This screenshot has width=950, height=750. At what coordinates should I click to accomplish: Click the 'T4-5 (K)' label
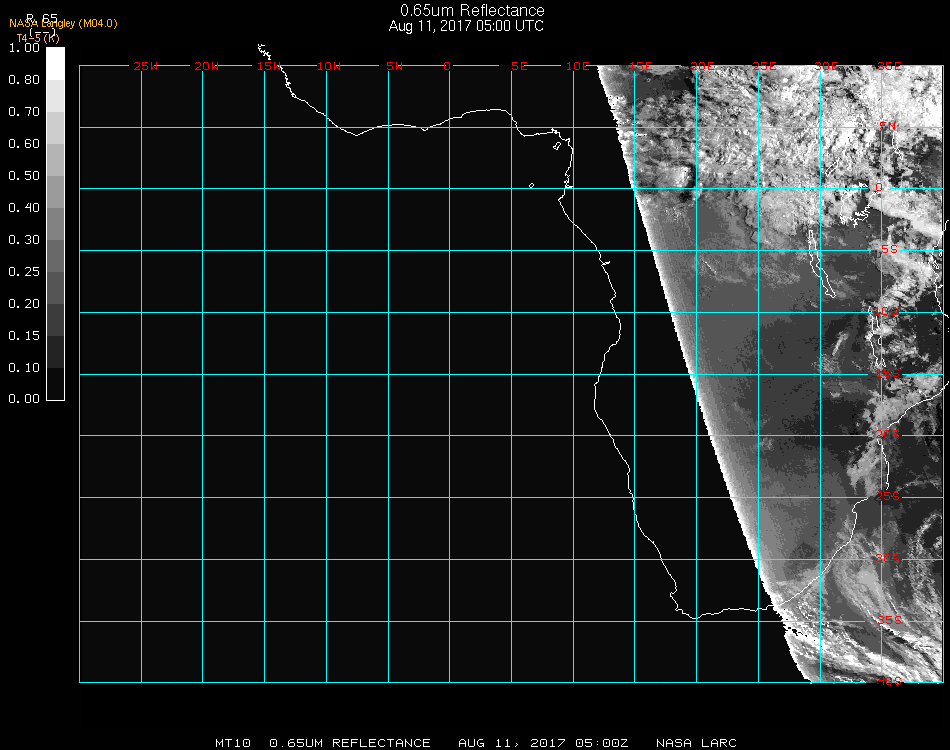click(x=38, y=38)
